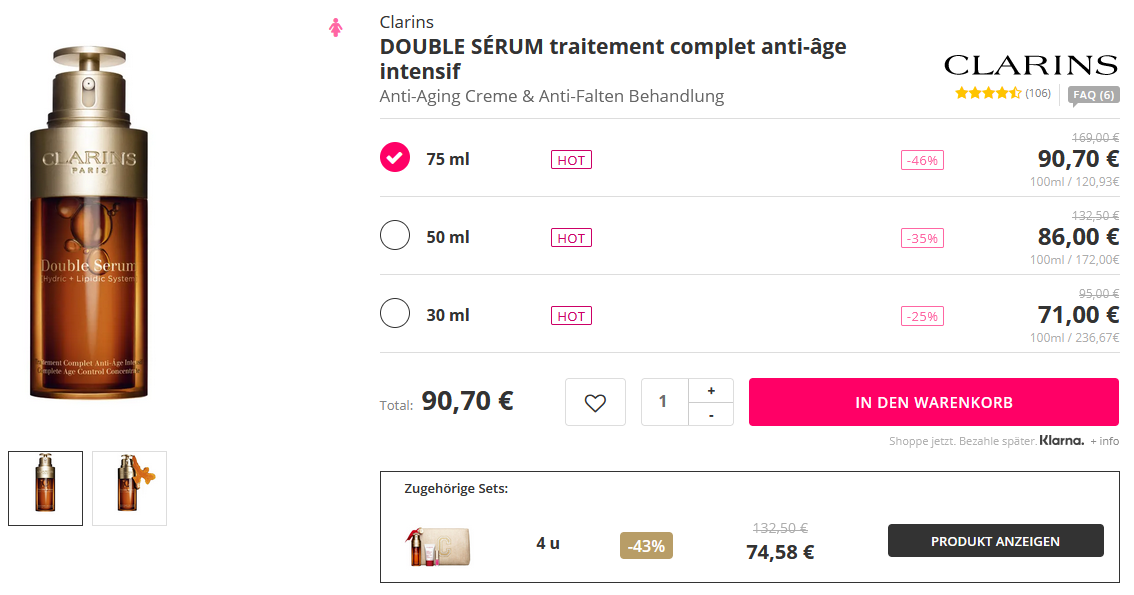Select the second product thumbnail

click(x=129, y=488)
